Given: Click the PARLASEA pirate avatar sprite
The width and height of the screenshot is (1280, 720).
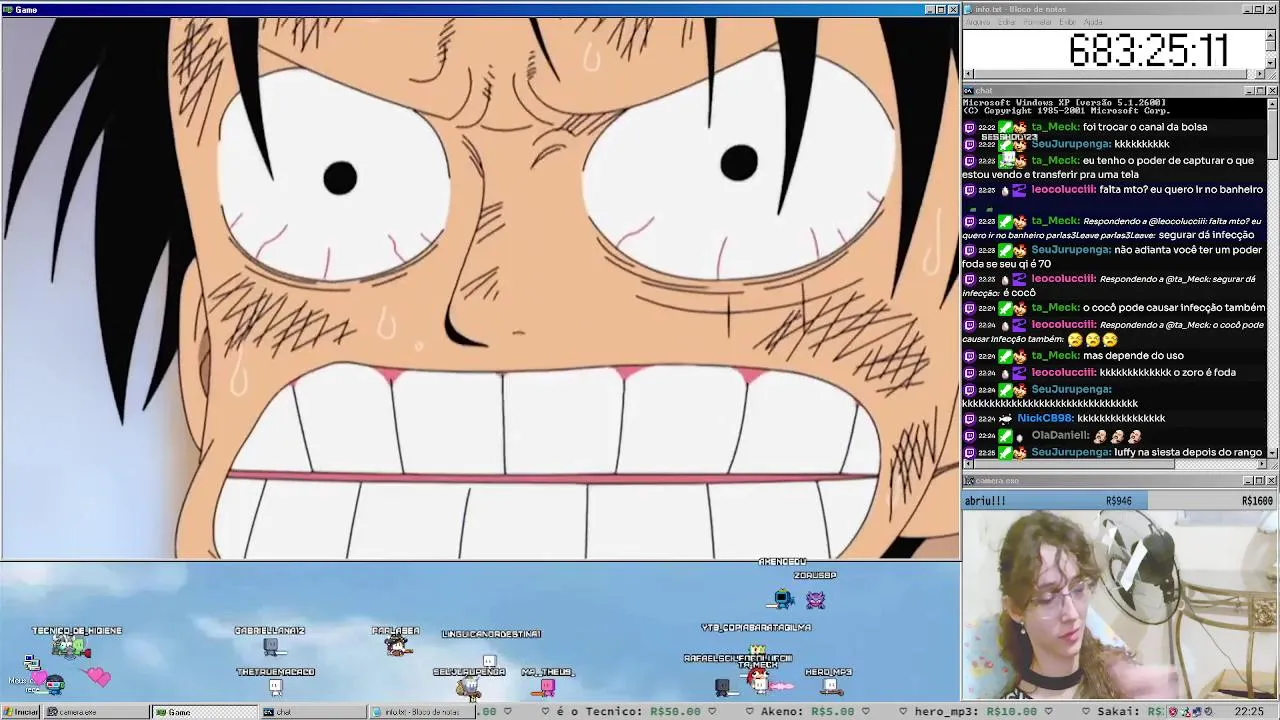Looking at the screenshot, I should tap(399, 646).
